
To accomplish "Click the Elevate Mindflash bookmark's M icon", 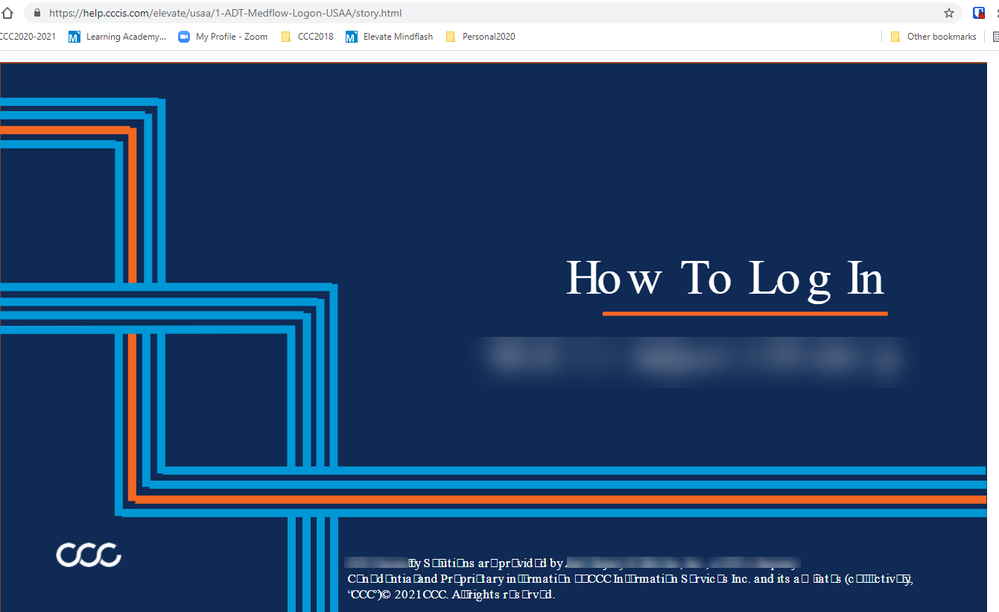I will (351, 37).
